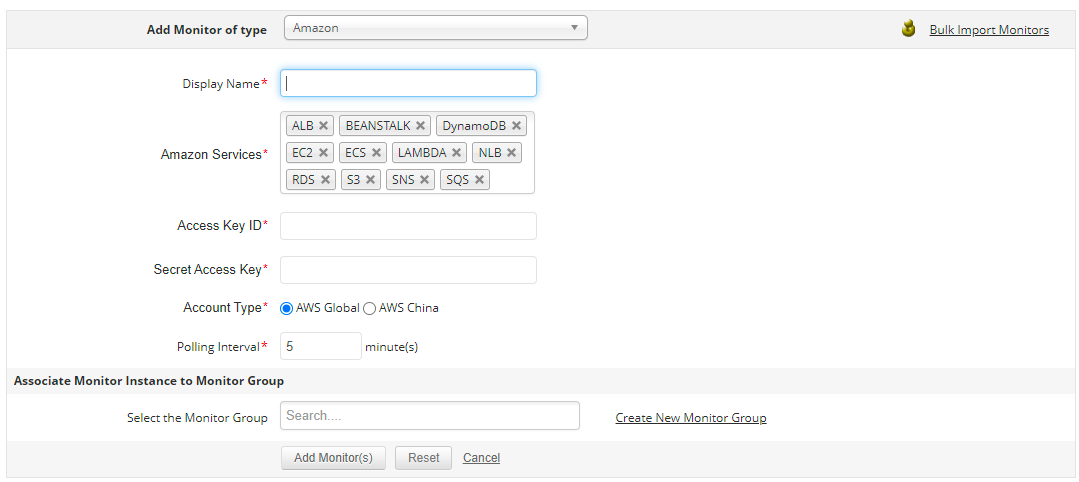Click the Monitor Group search box
Screen dimensions: 1079x482
pyautogui.click(x=430, y=416)
